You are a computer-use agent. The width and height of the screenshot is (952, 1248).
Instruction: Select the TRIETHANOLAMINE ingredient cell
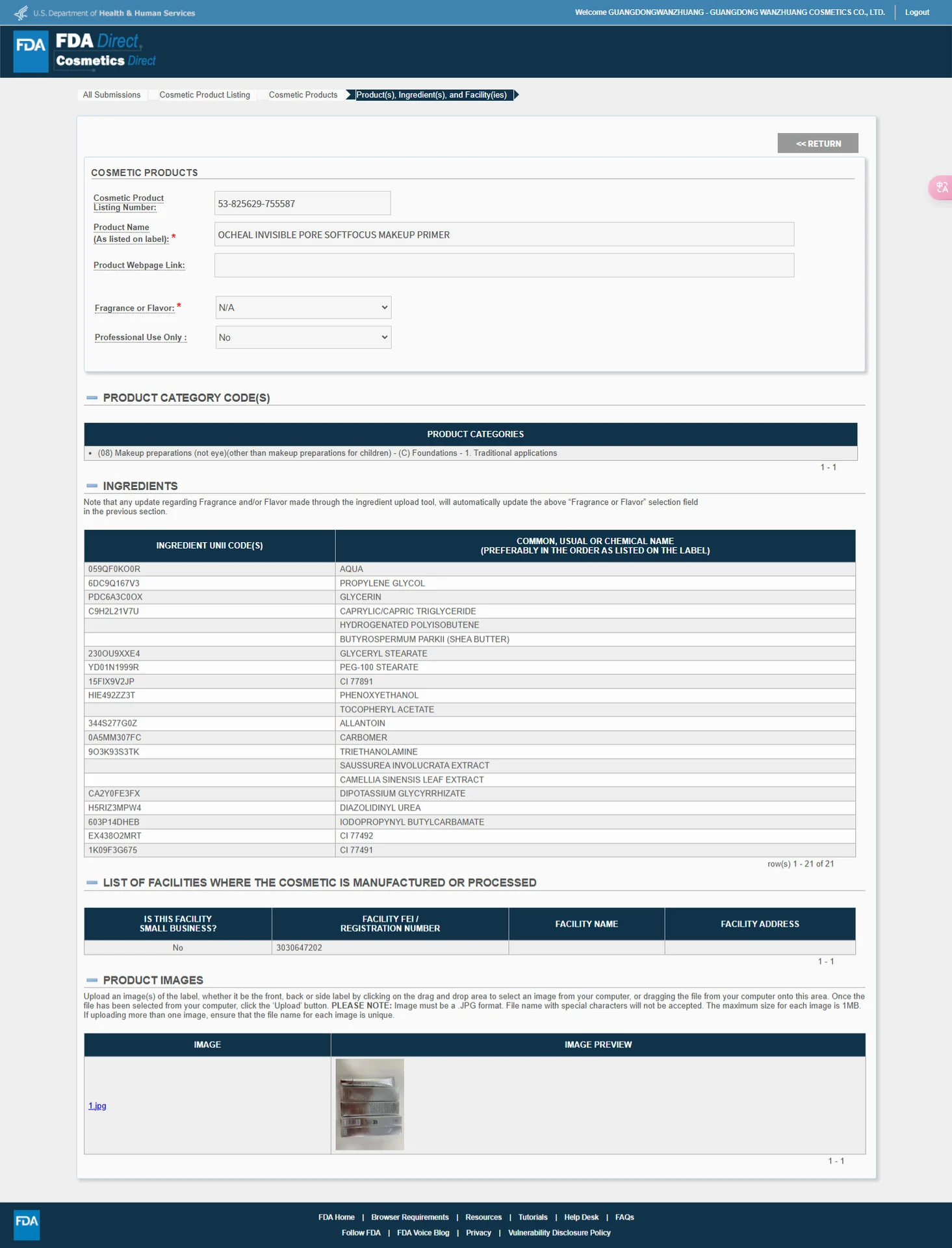tap(595, 752)
